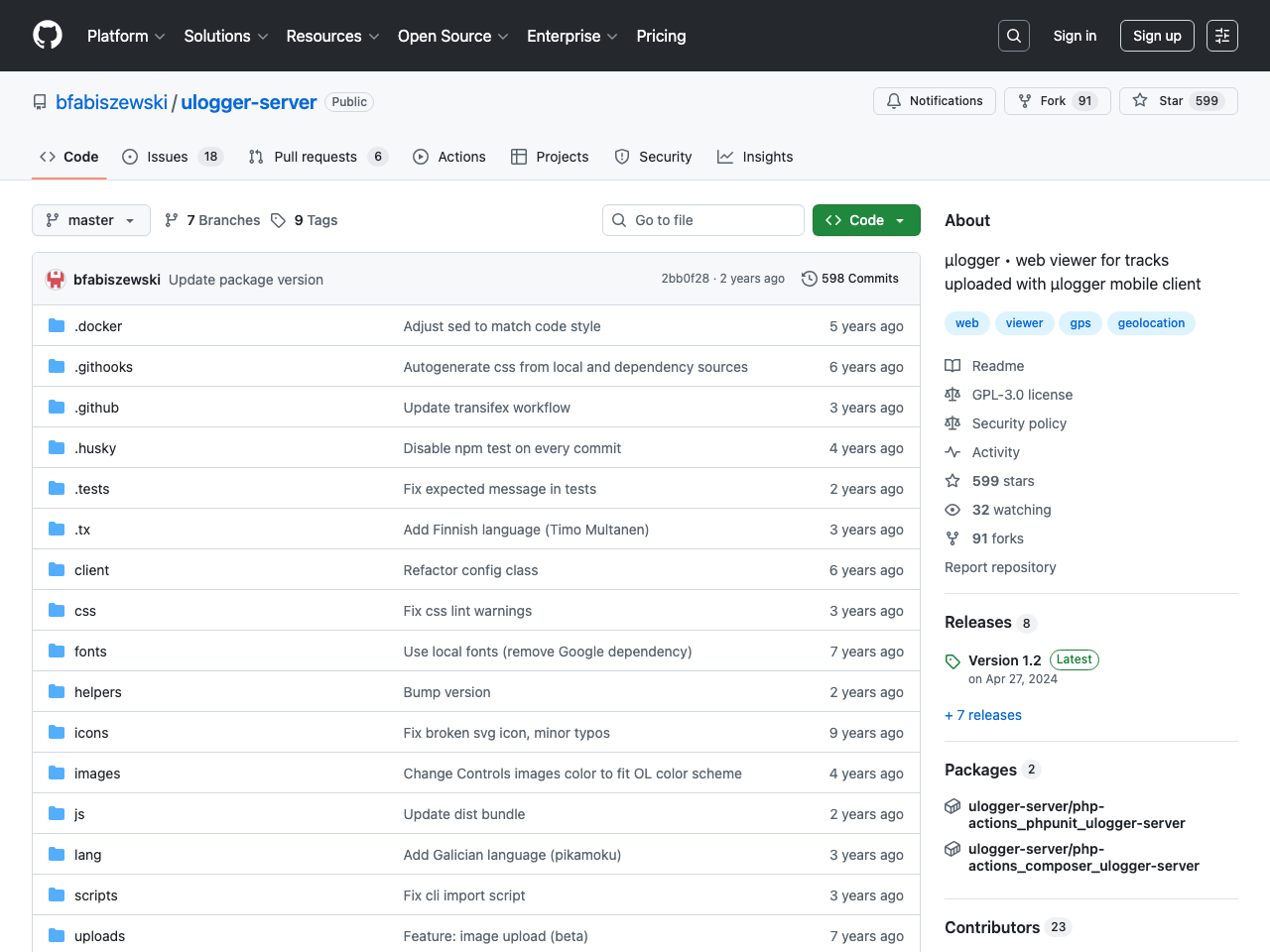Click the GitHub logo icon
This screenshot has height=952, width=1270.
[x=47, y=36]
